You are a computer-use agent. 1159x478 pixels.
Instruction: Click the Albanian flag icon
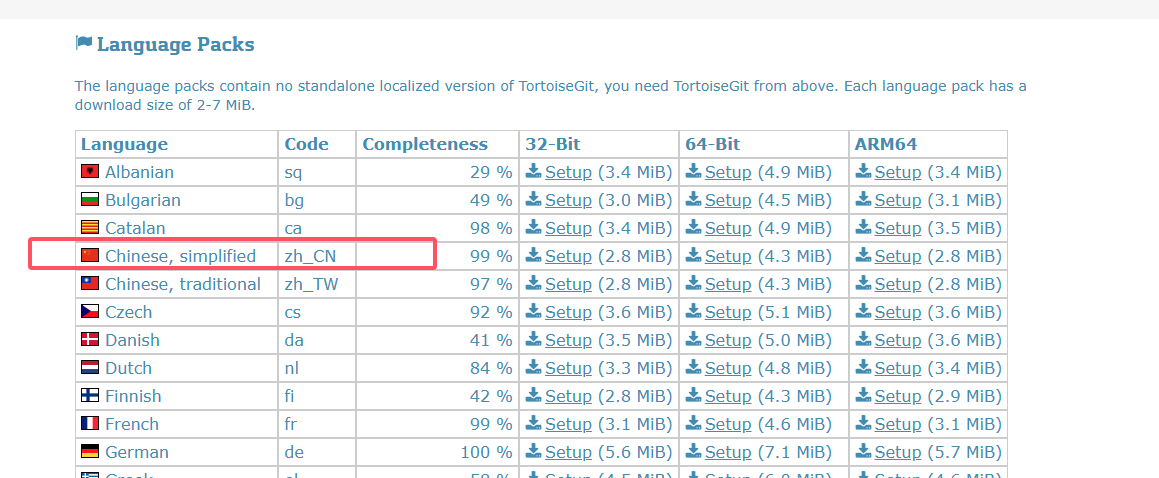pyautogui.click(x=89, y=172)
